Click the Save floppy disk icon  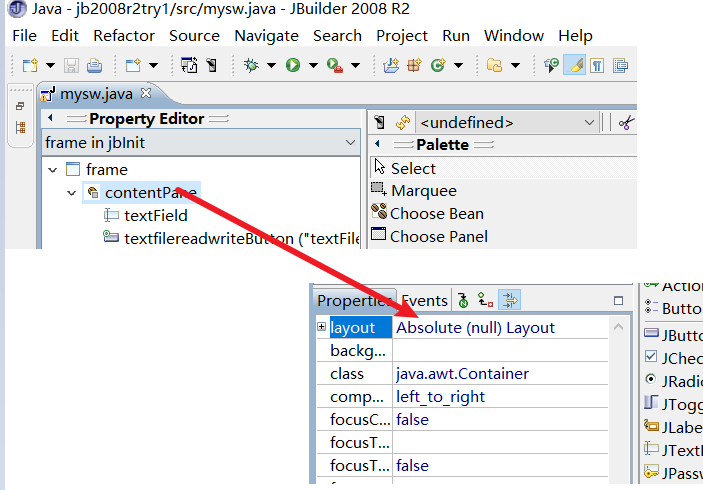click(71, 65)
